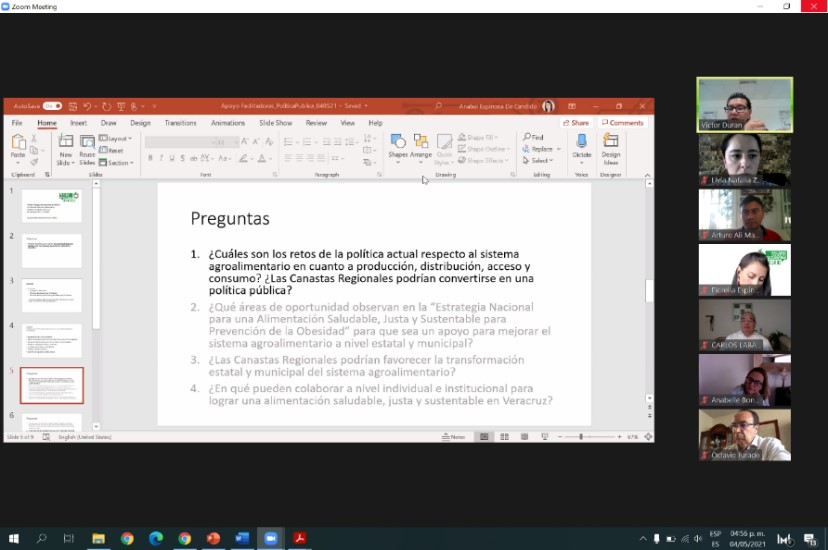
Task: Toggle Normal view in the status bar
Action: pyautogui.click(x=484, y=437)
